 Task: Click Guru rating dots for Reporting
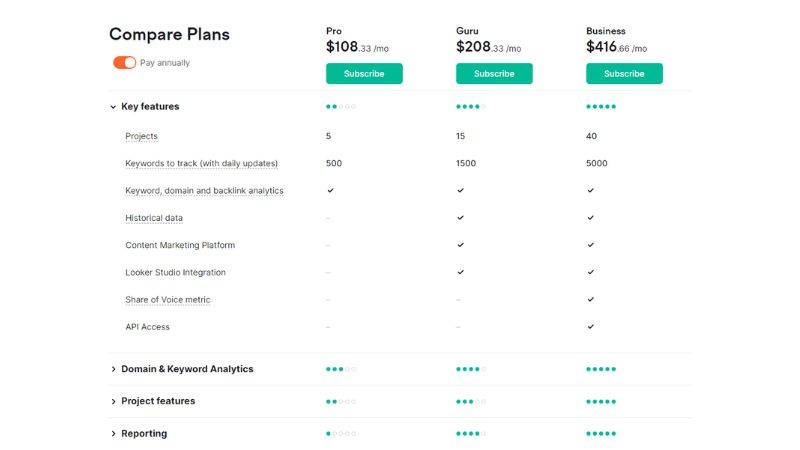click(x=471, y=434)
